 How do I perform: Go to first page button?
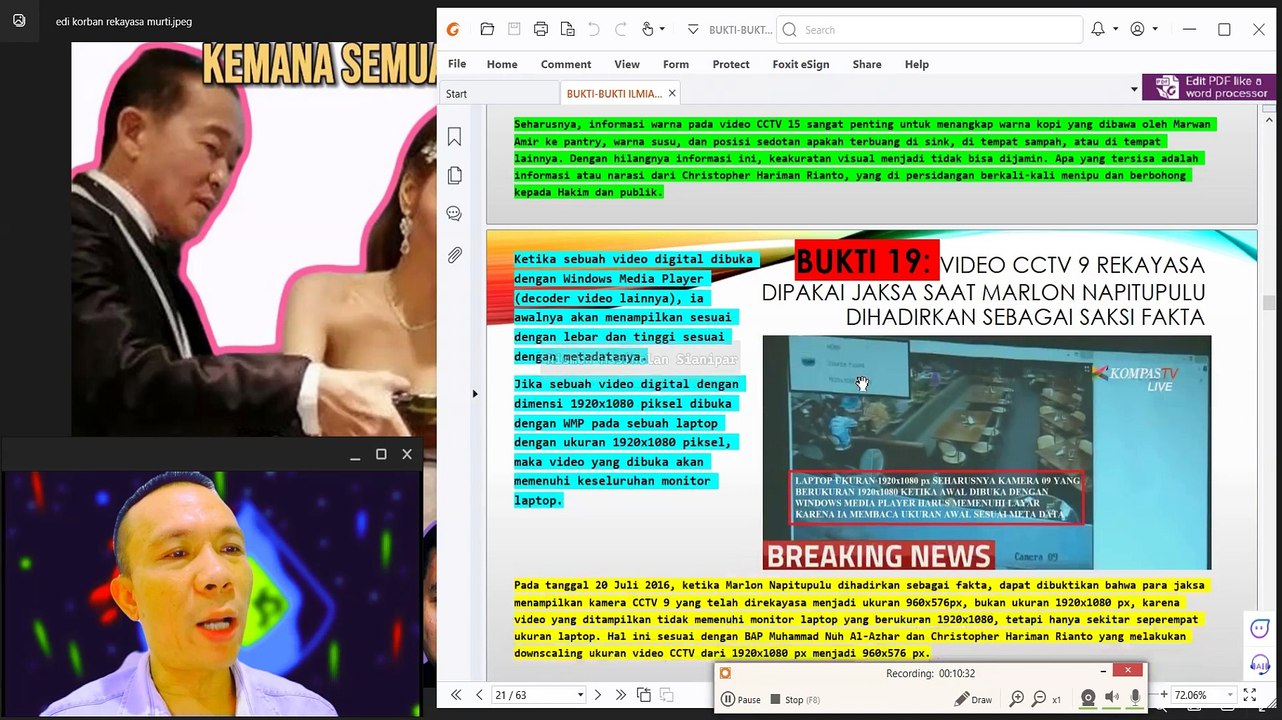click(456, 695)
